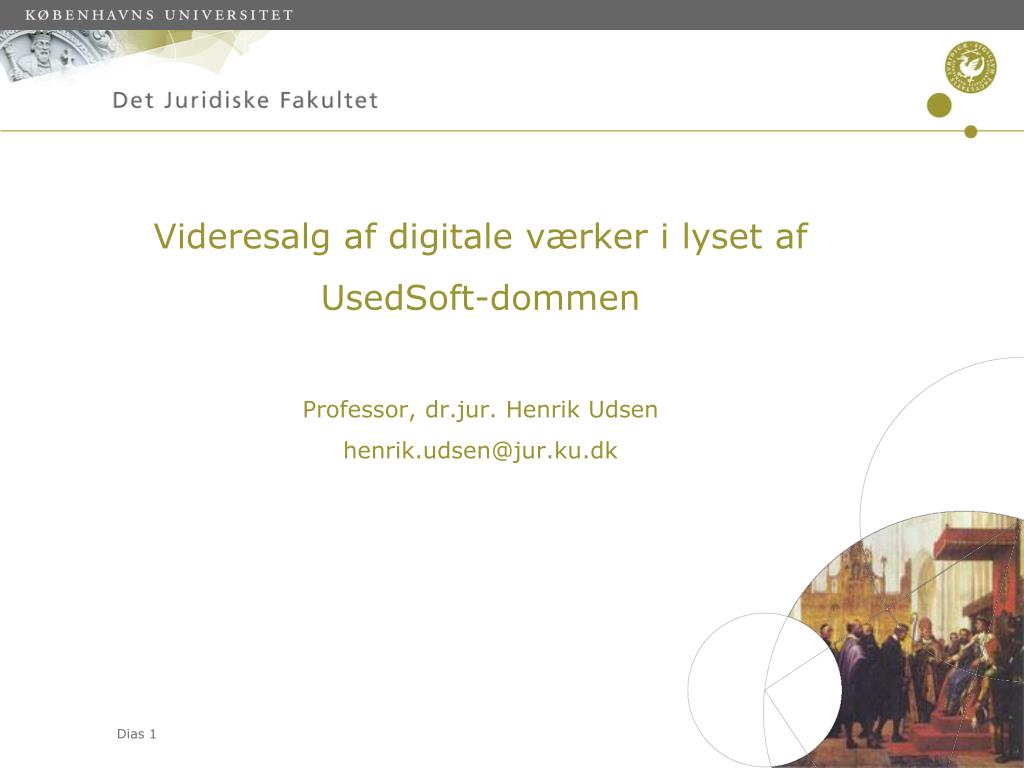
Task: Click the 'Det Juridiske Fakultet' heading
Action: tap(246, 100)
